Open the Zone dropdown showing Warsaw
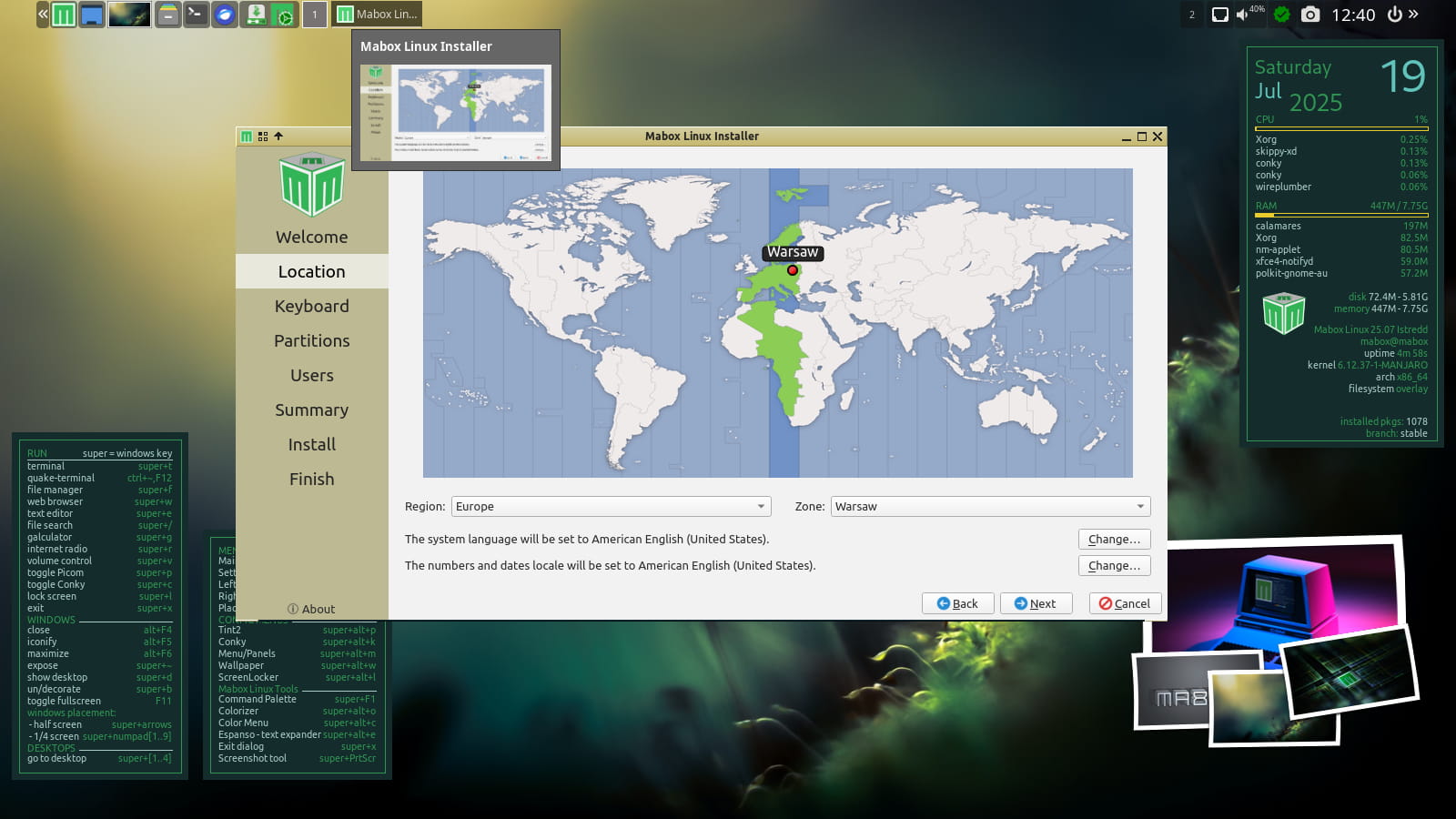Image resolution: width=1456 pixels, height=819 pixels. click(990, 507)
